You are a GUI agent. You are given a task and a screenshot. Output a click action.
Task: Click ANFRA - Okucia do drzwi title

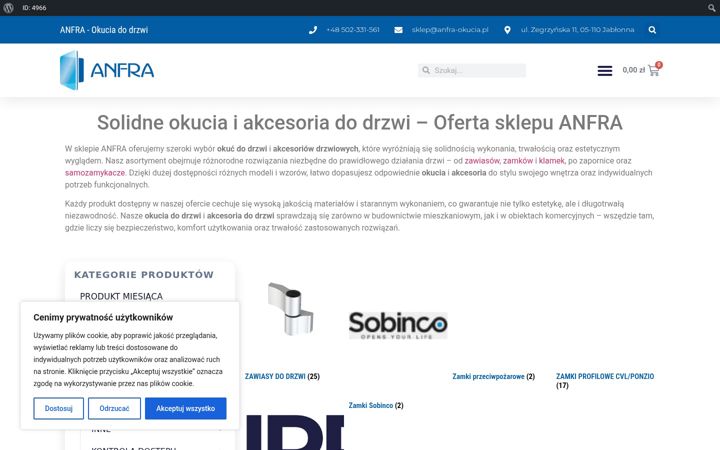point(104,30)
